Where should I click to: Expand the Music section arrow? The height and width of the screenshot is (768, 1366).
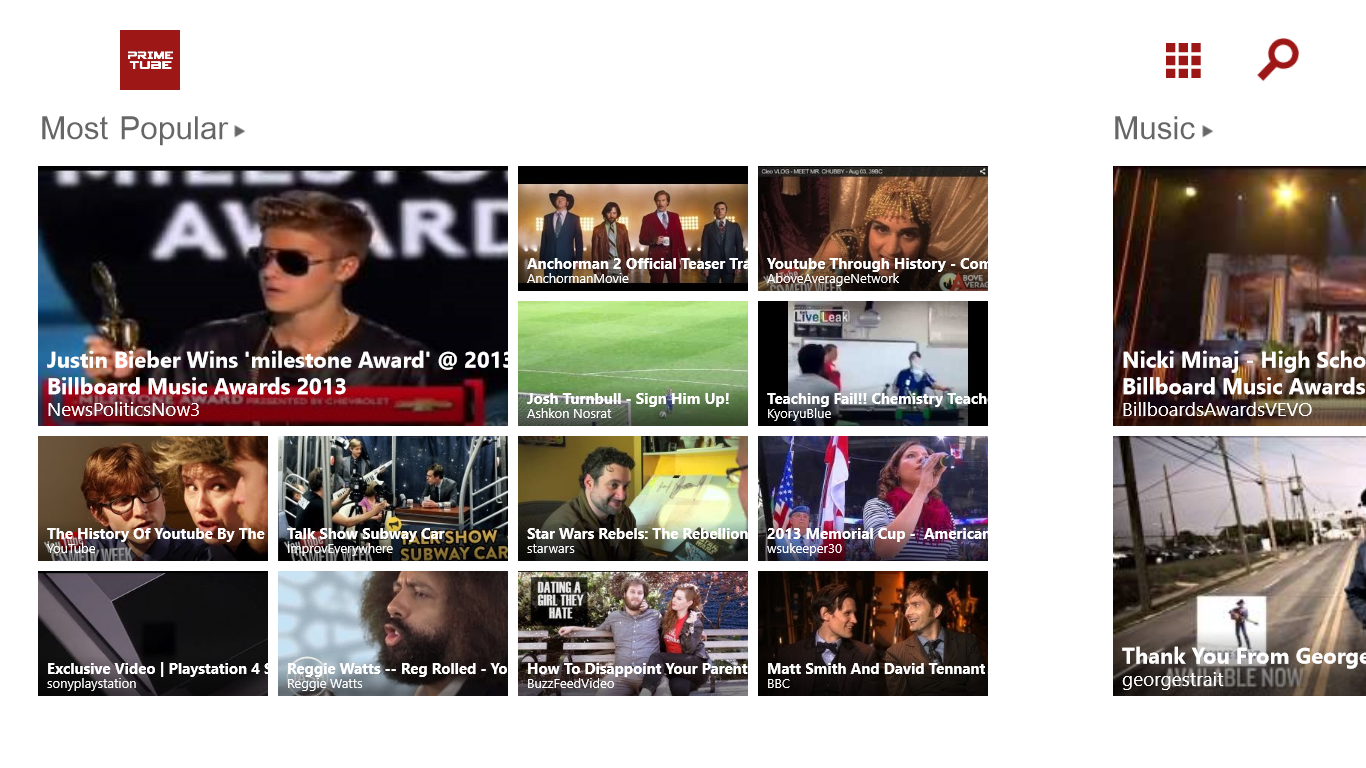1208,130
